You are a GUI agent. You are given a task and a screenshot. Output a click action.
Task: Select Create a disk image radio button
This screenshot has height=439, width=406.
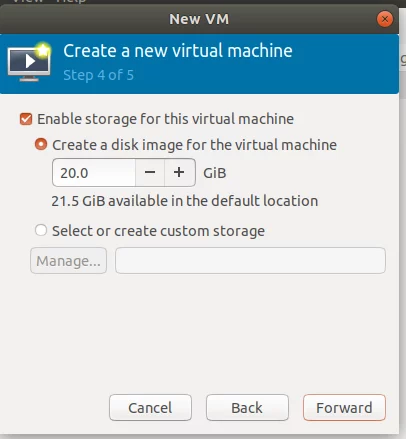click(x=41, y=144)
